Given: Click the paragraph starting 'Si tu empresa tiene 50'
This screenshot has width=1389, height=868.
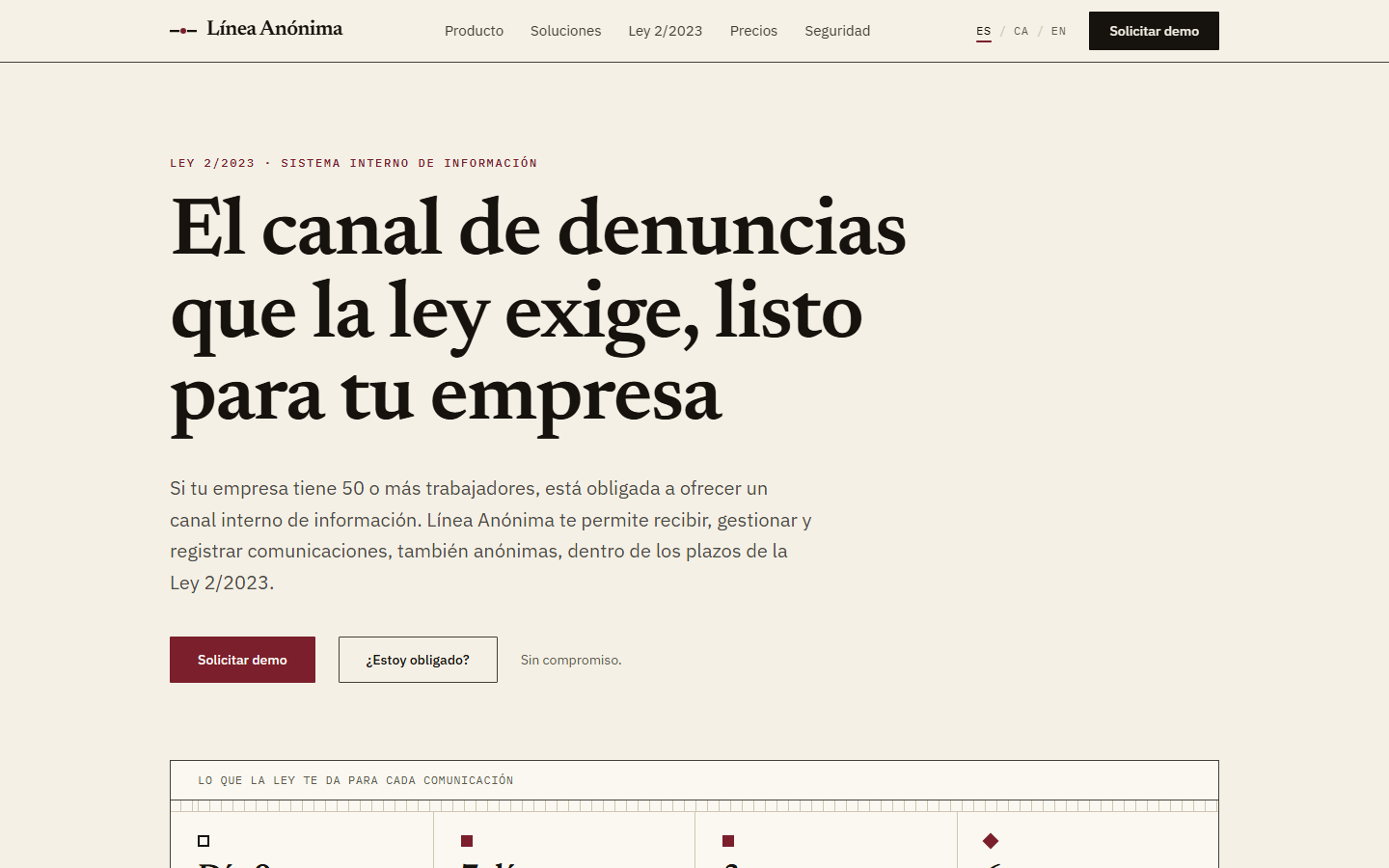Looking at the screenshot, I should 491,535.
